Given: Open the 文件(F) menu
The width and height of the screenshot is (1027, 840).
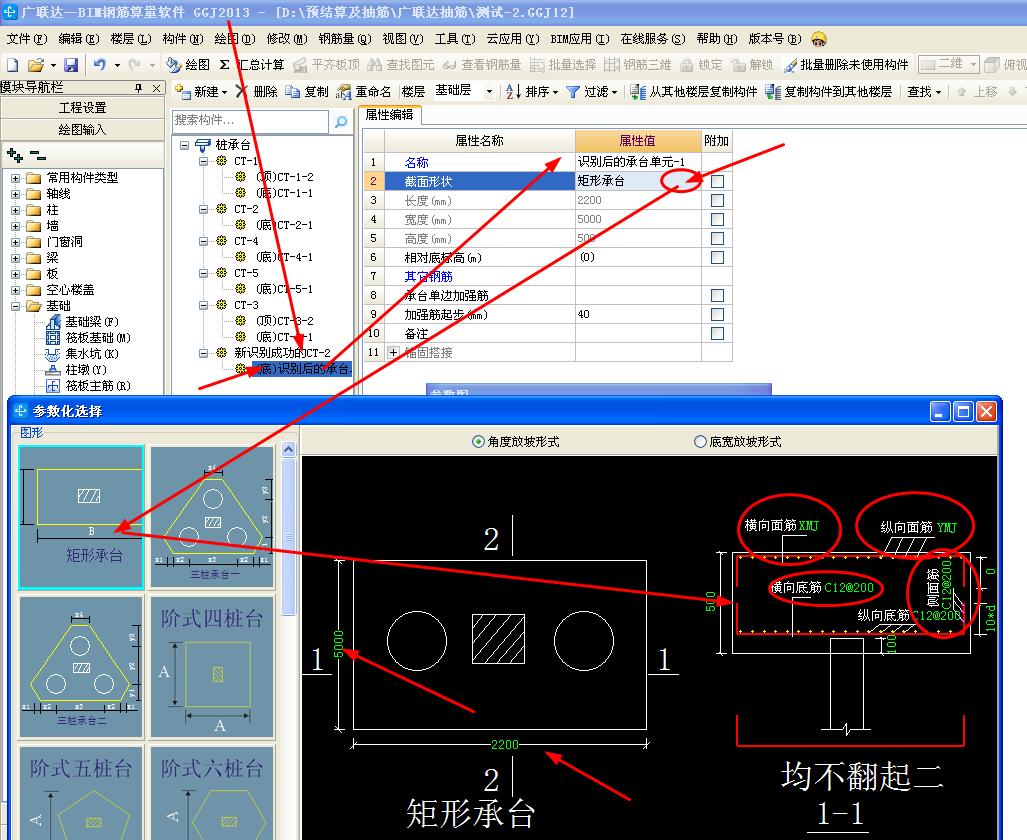Looking at the screenshot, I should pos(26,39).
